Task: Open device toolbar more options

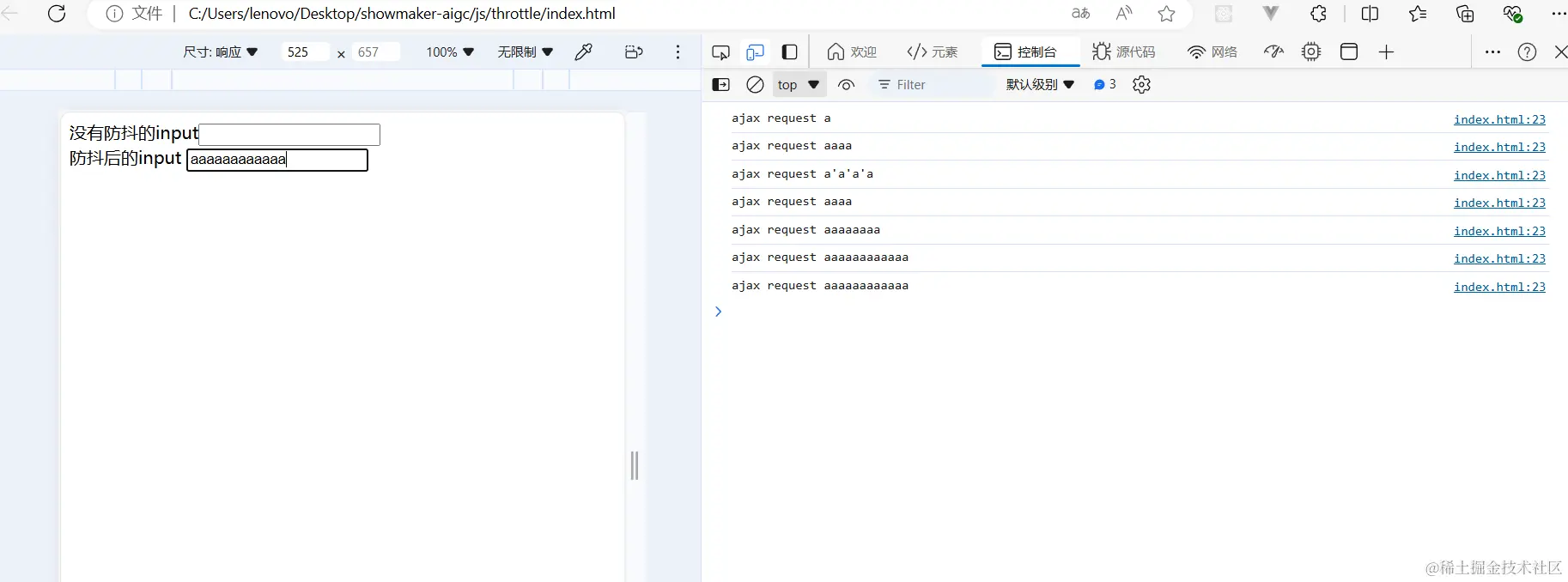Action: (x=678, y=52)
